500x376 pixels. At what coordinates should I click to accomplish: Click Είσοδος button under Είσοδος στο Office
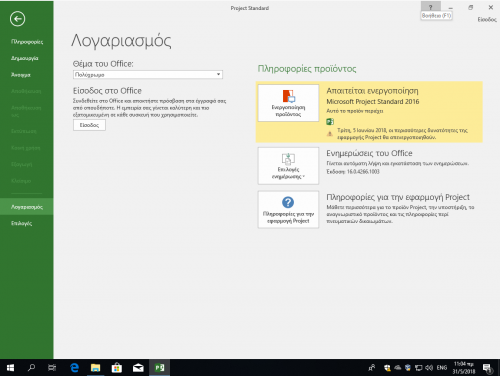(x=89, y=125)
